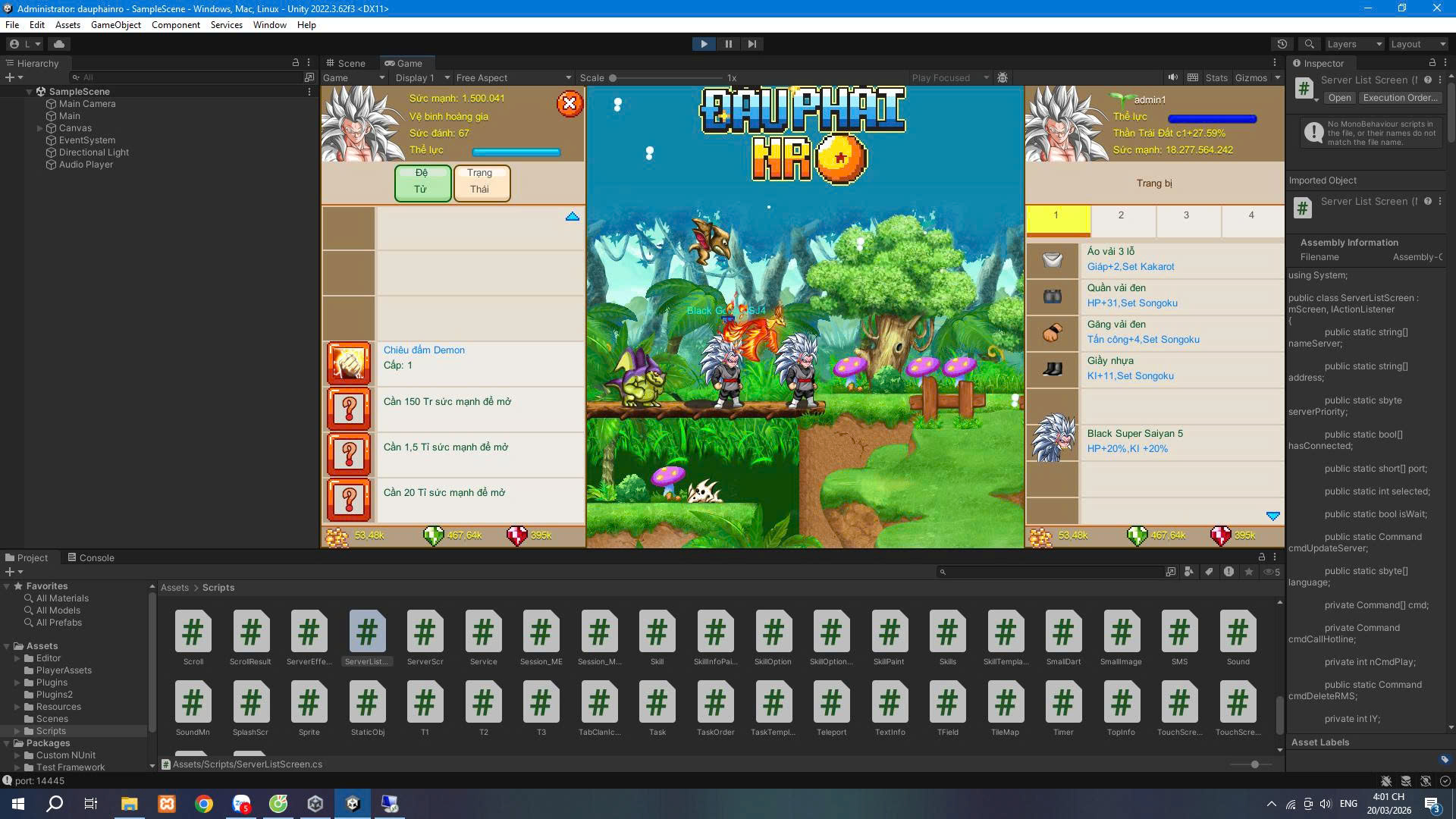Close the game character panel with red X
The height and width of the screenshot is (819, 1456).
[570, 103]
